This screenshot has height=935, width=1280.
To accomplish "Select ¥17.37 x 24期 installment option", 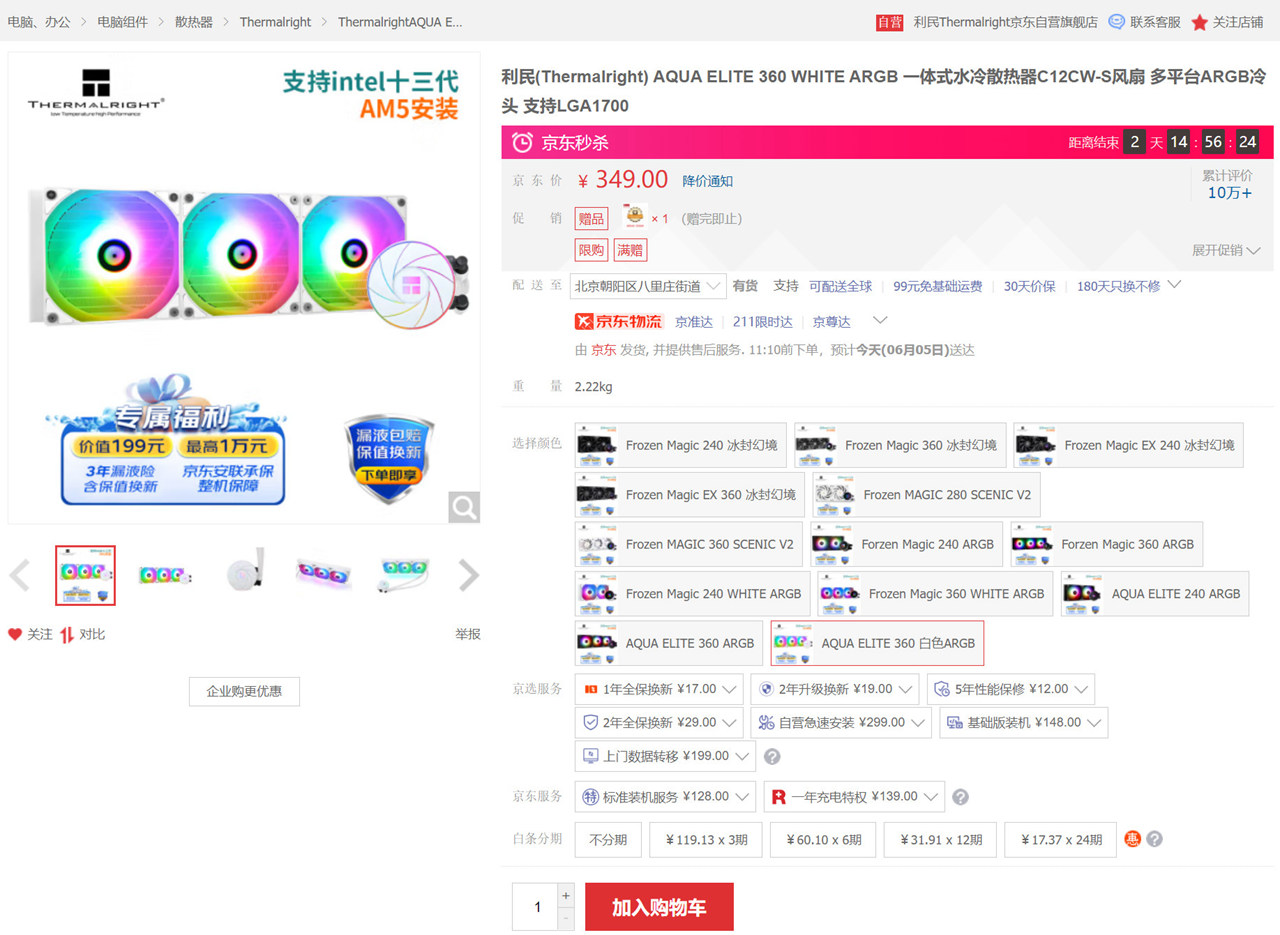I will [x=1060, y=840].
